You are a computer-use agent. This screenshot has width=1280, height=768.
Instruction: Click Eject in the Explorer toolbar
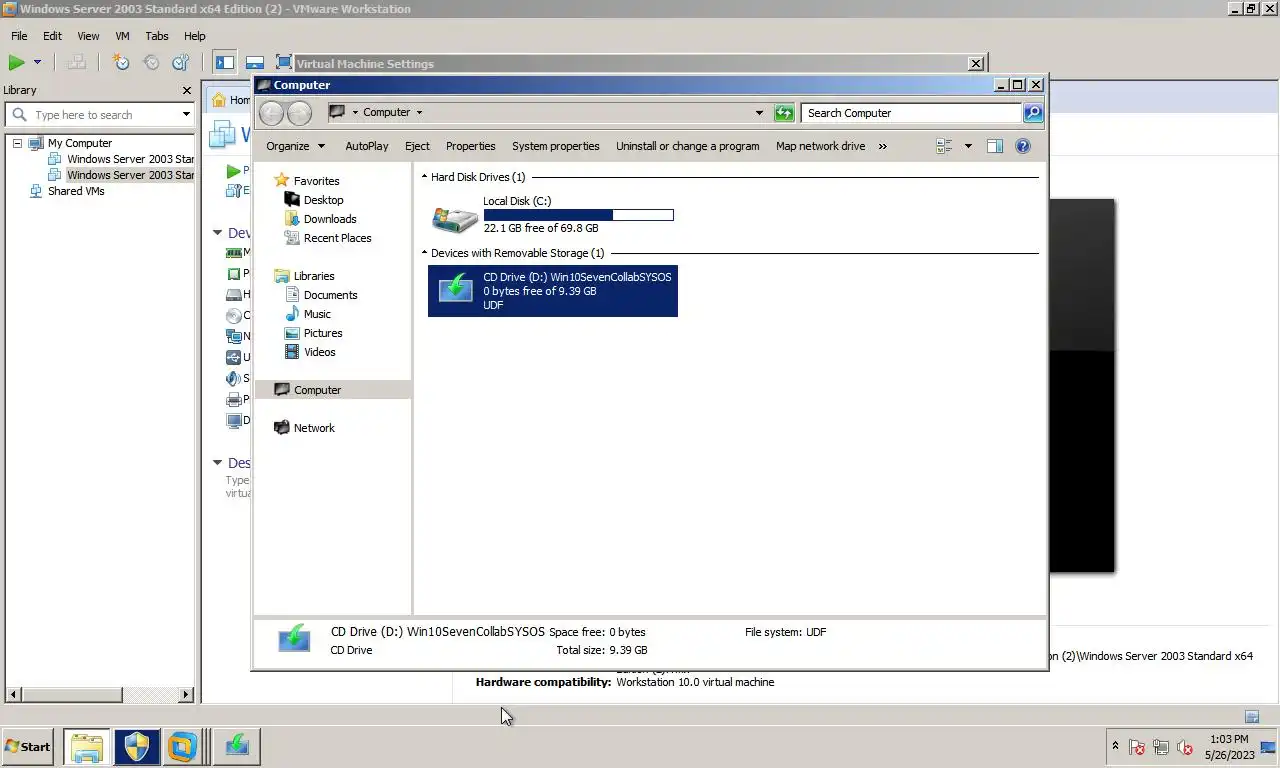point(417,146)
